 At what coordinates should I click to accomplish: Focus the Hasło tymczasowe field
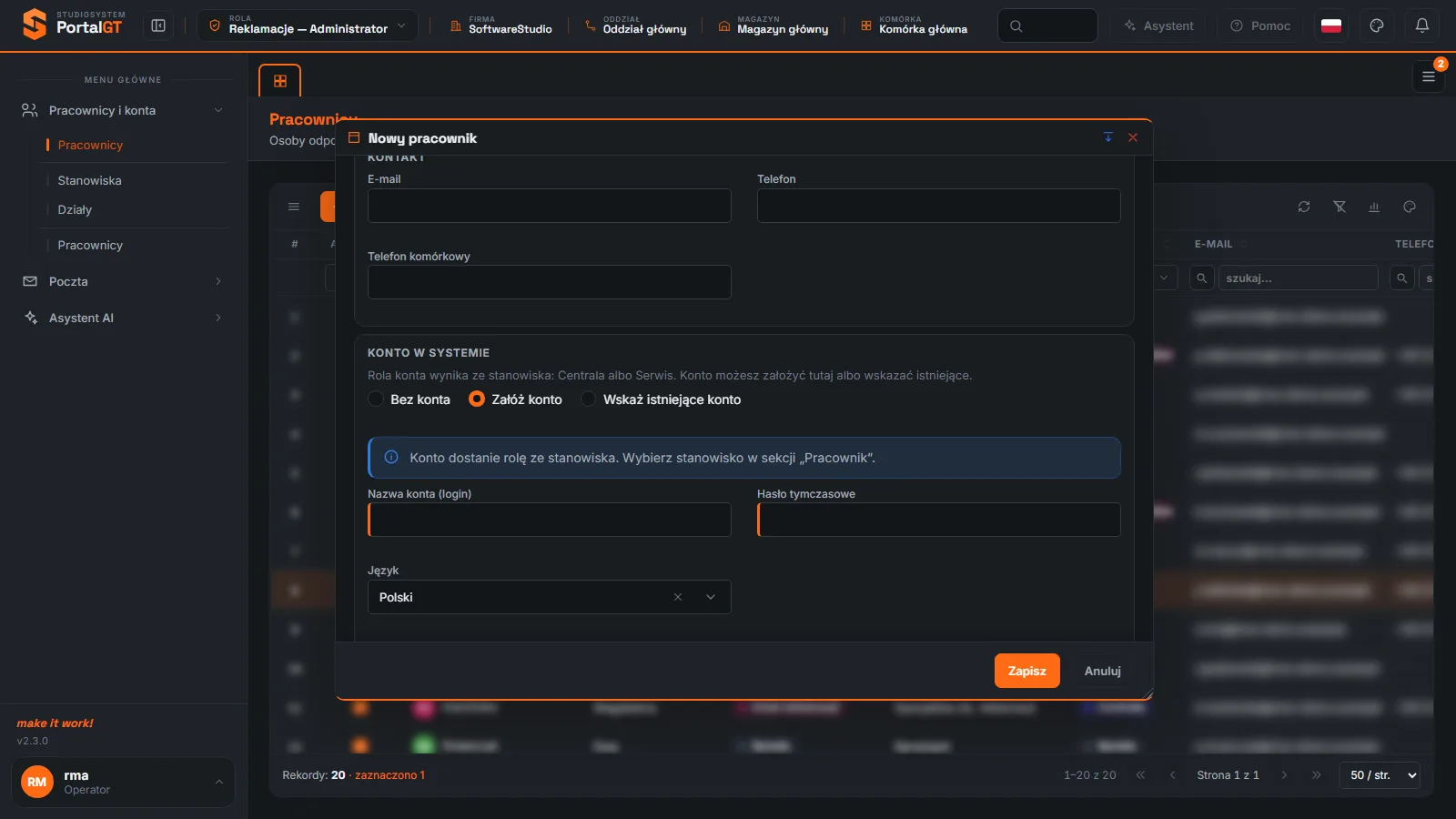pos(939,520)
